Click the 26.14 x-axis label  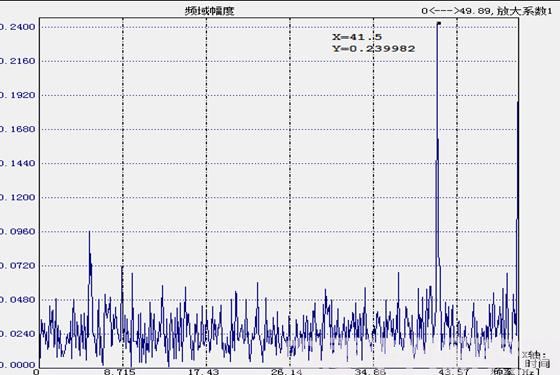[x=287, y=372]
